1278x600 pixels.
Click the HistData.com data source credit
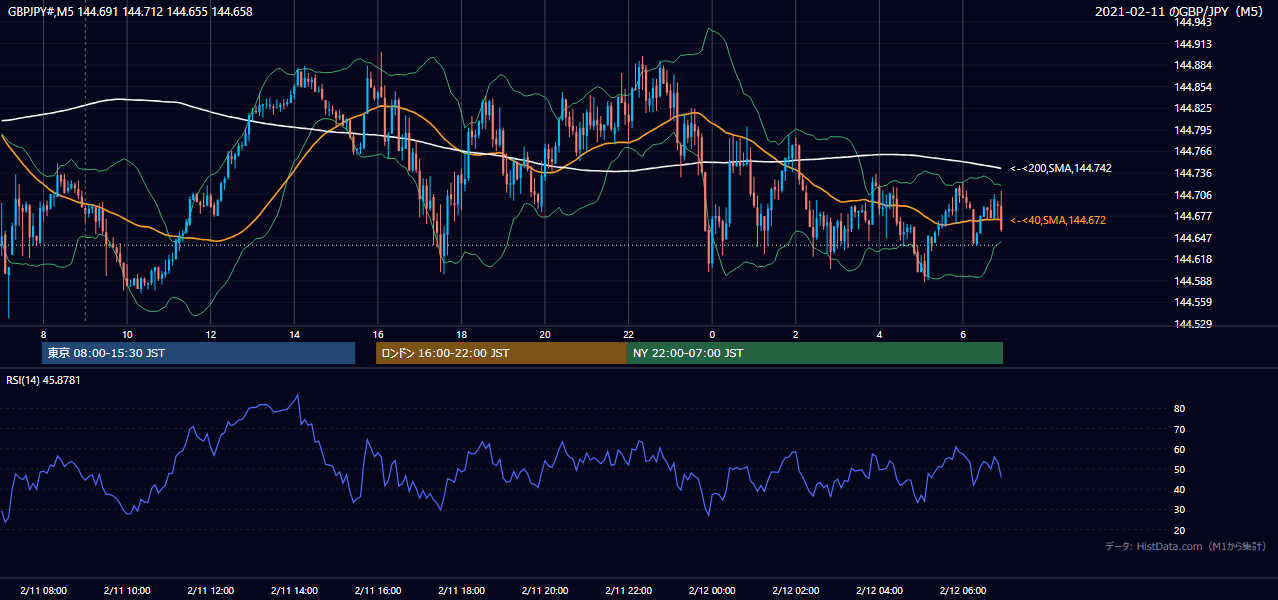[1186, 547]
